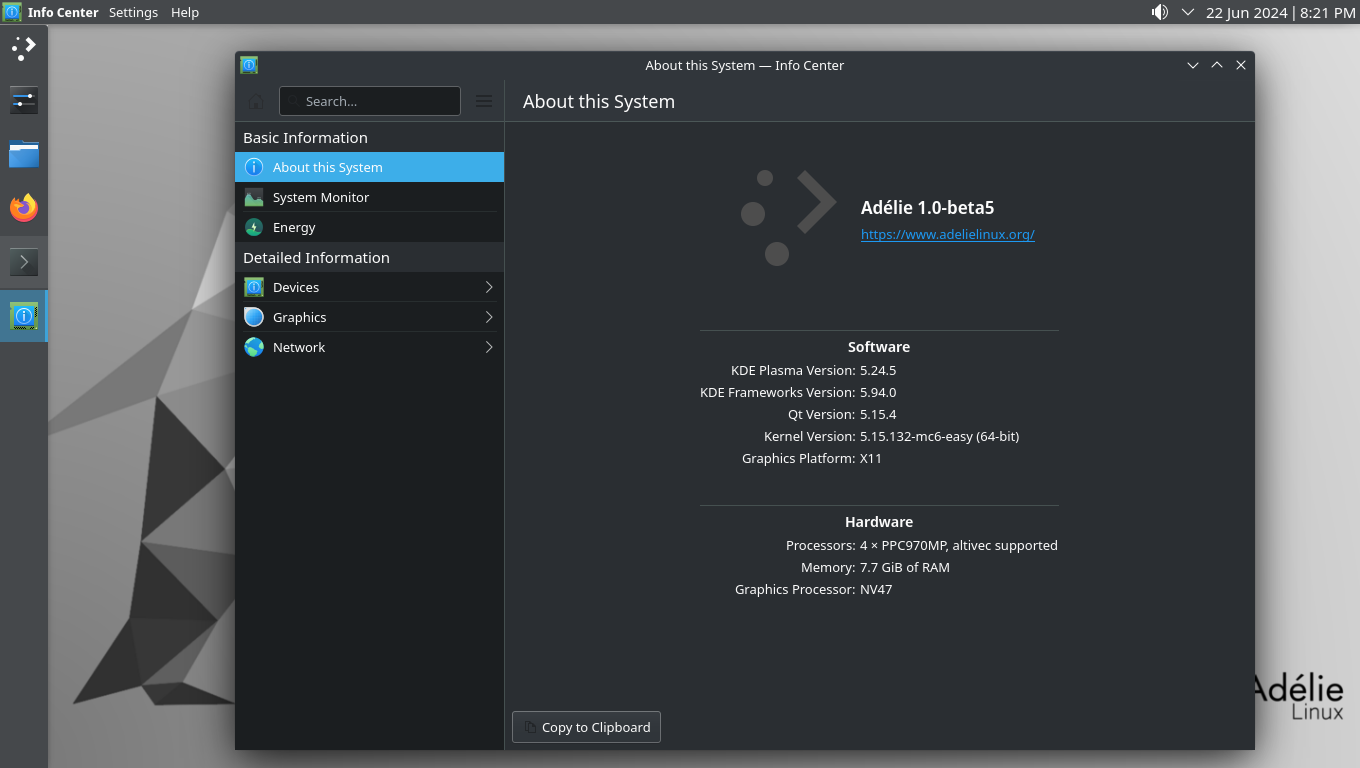The width and height of the screenshot is (1360, 768).
Task: Expand the system tray arrow
Action: (x=1188, y=12)
